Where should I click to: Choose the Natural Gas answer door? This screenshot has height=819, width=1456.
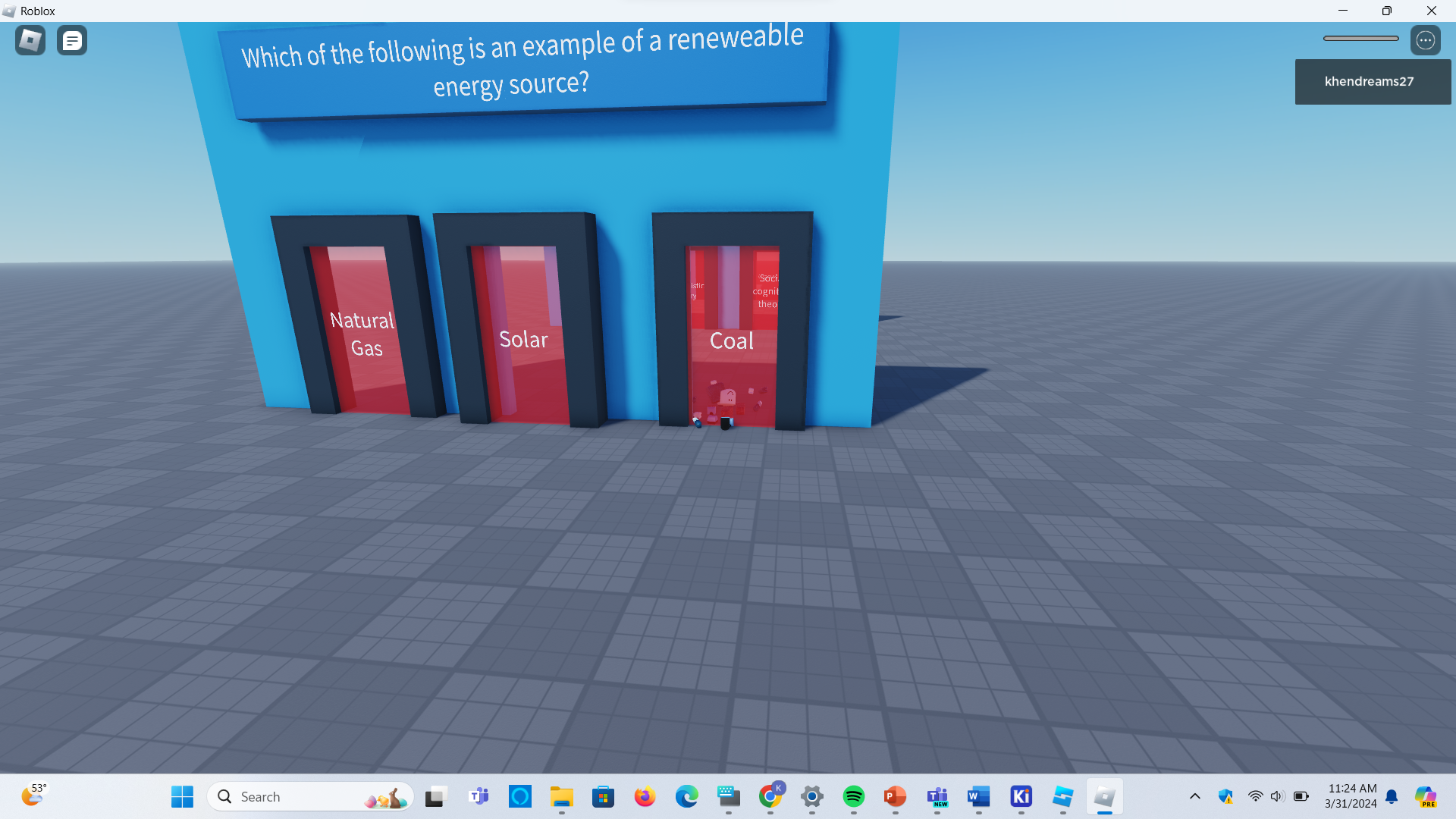[363, 334]
